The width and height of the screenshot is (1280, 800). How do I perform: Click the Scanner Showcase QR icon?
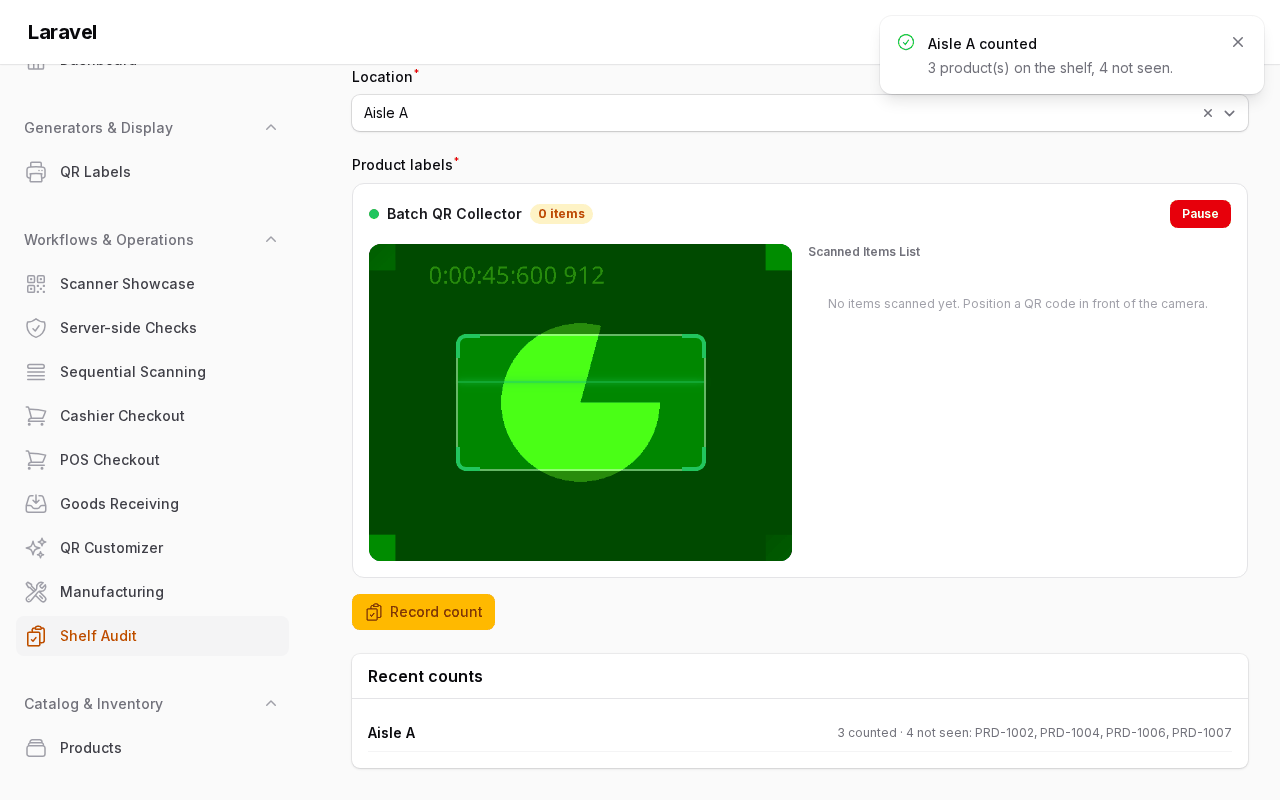pyautogui.click(x=36, y=284)
